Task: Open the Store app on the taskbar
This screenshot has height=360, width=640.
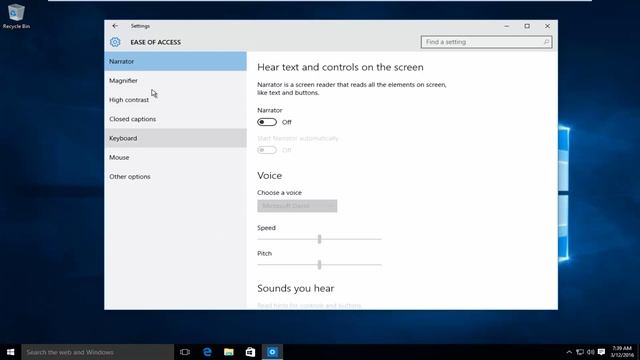Action: pyautogui.click(x=250, y=352)
